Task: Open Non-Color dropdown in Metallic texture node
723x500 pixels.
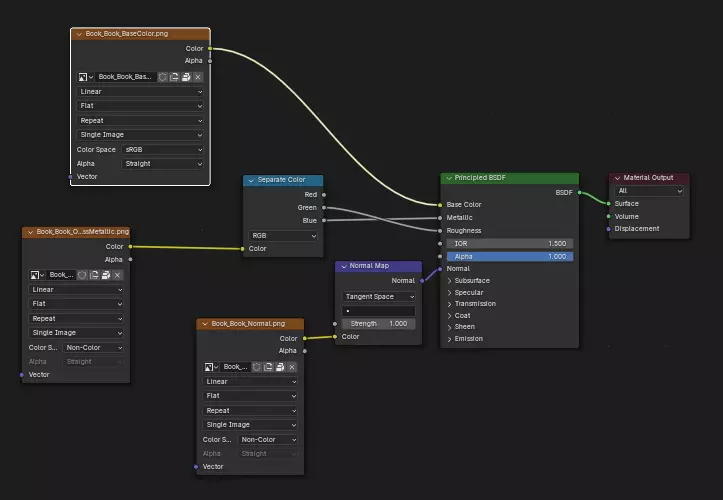Action: click(x=94, y=348)
